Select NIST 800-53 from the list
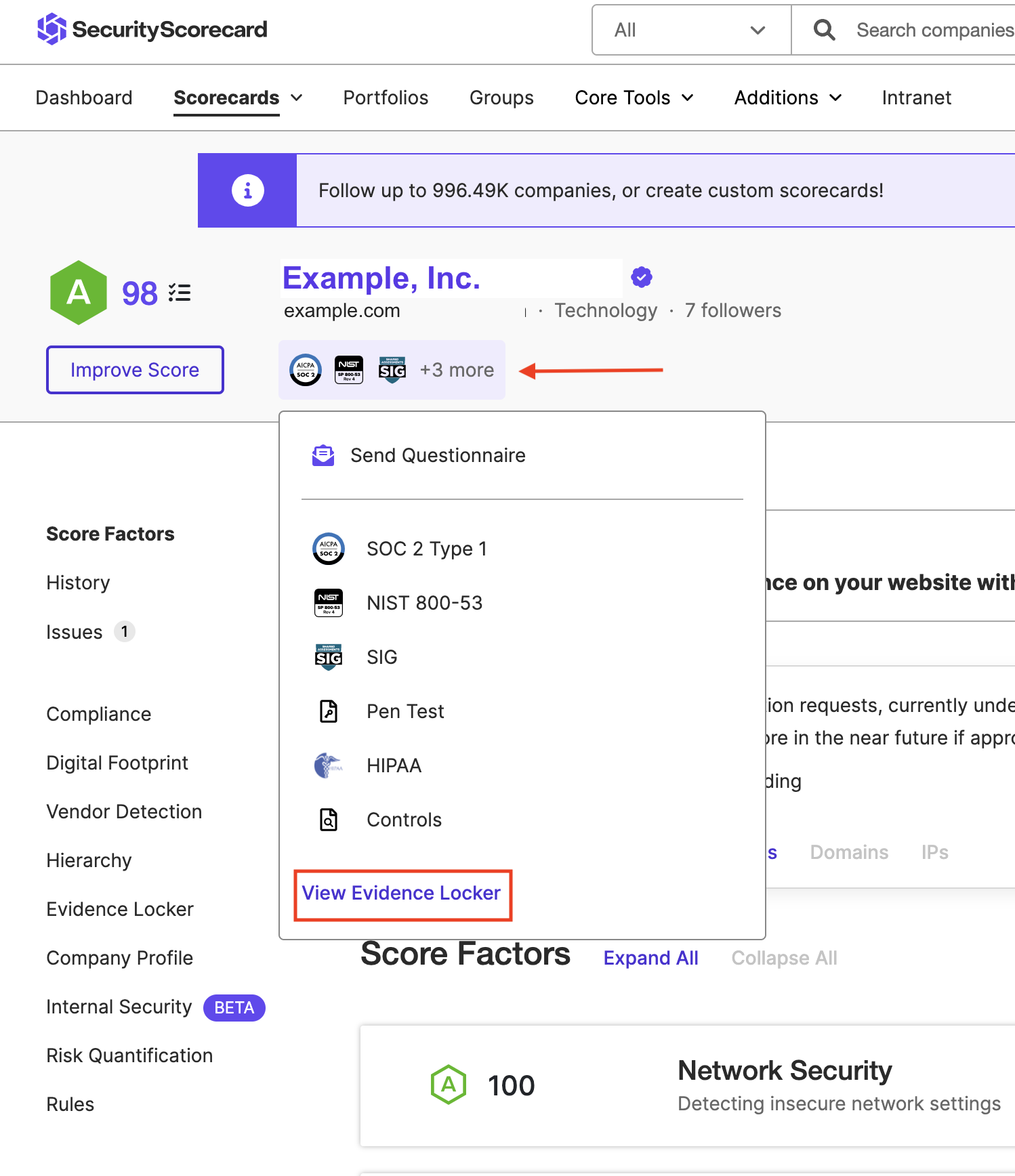The image size is (1015, 1176). [x=425, y=603]
